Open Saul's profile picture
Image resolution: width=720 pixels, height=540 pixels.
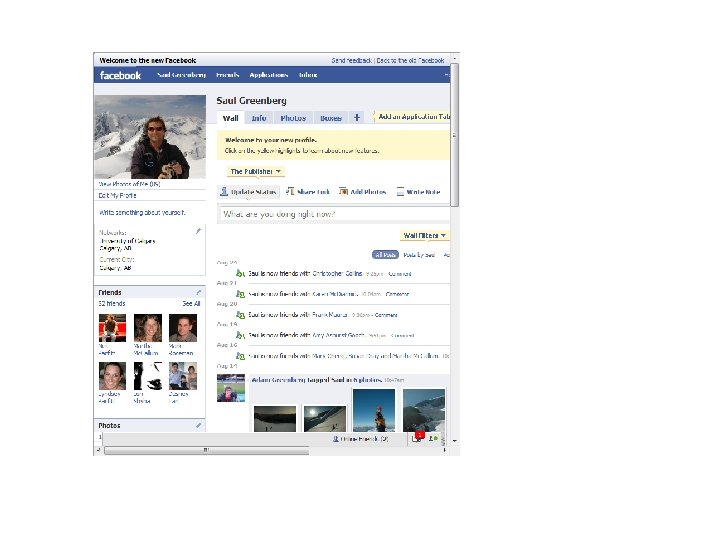click(x=150, y=137)
